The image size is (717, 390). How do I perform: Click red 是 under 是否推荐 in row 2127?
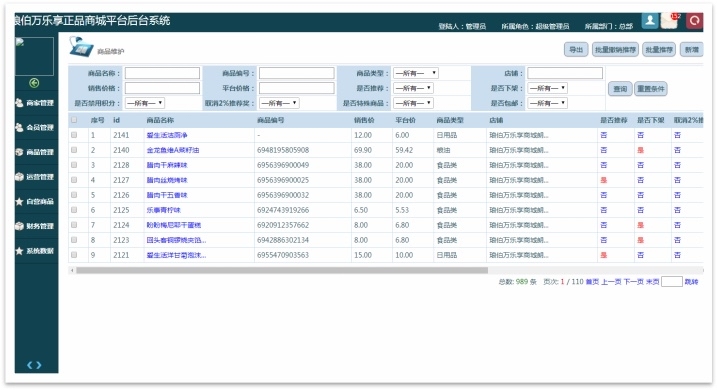pyautogui.click(x=604, y=180)
